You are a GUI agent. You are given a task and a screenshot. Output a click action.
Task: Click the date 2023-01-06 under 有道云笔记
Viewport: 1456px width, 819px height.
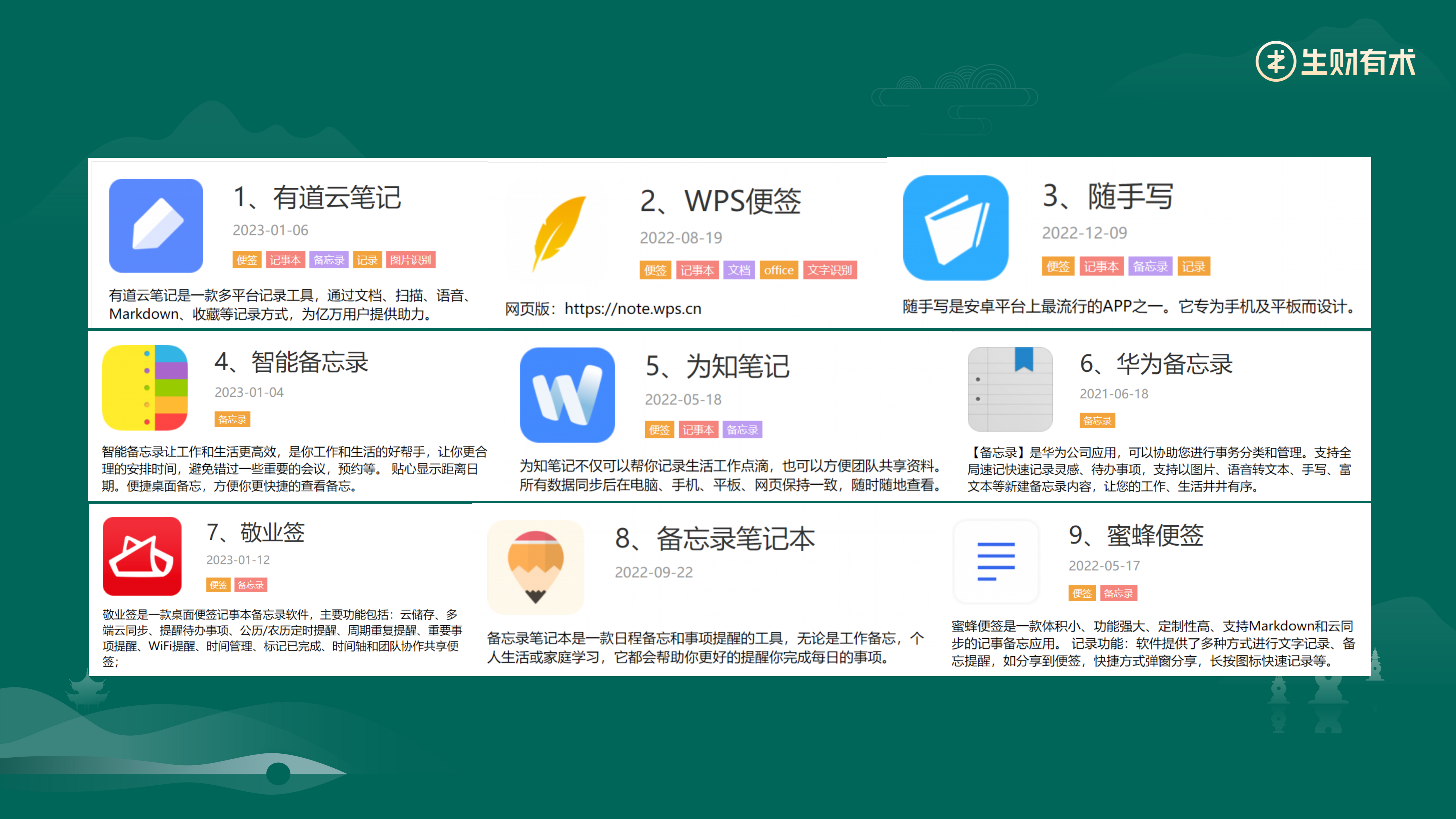click(x=271, y=230)
